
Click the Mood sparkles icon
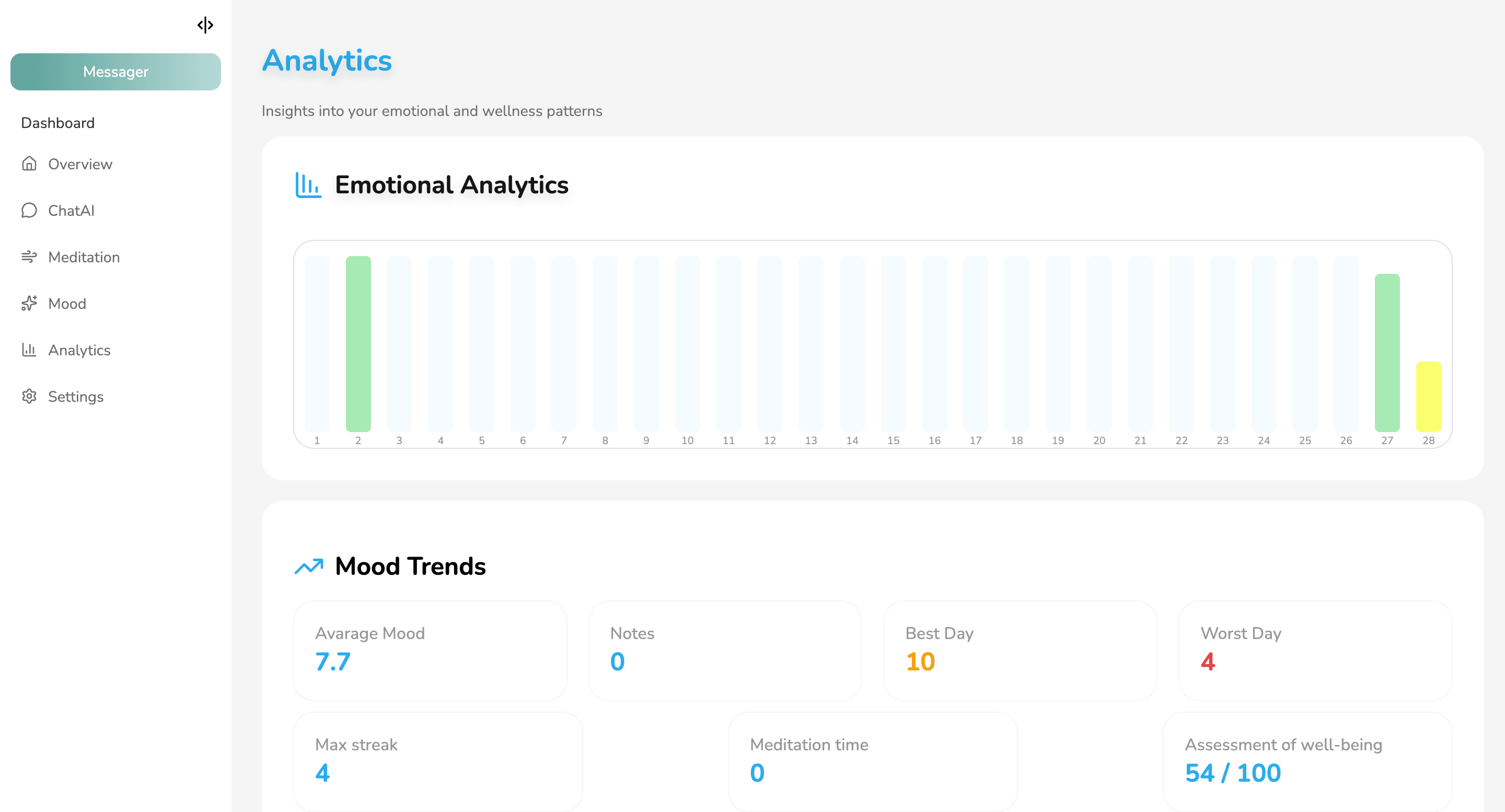[x=29, y=303]
